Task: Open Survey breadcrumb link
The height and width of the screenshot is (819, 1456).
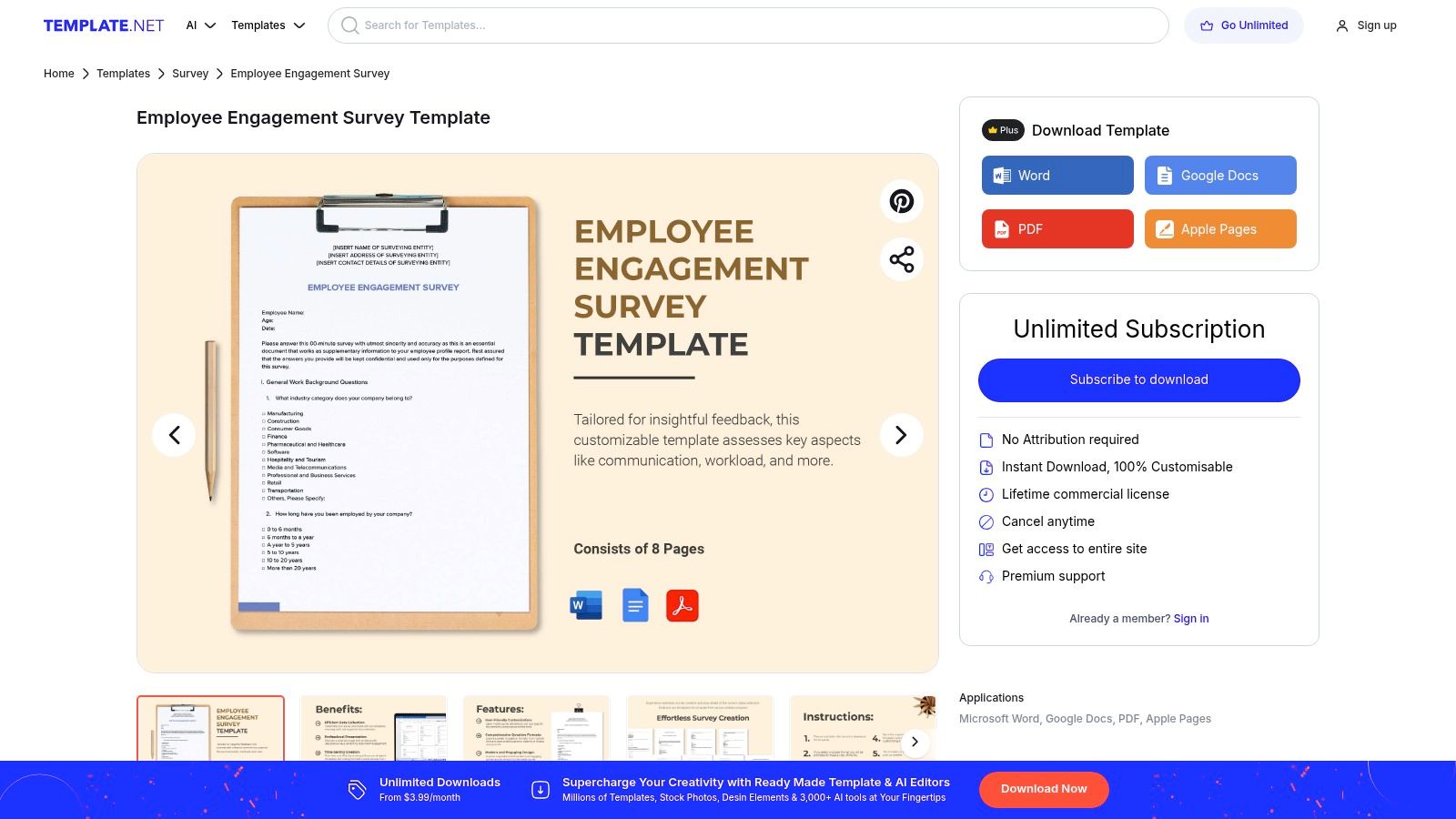Action: [190, 74]
